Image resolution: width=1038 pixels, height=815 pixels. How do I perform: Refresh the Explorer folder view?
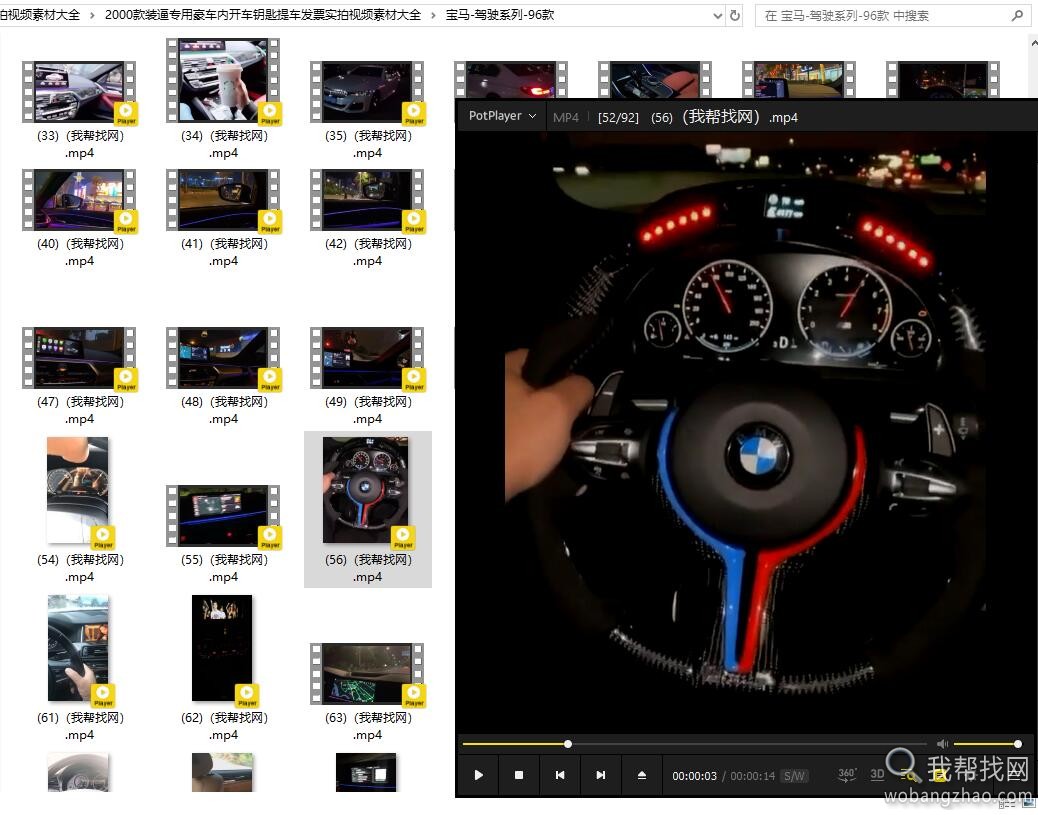[x=735, y=15]
